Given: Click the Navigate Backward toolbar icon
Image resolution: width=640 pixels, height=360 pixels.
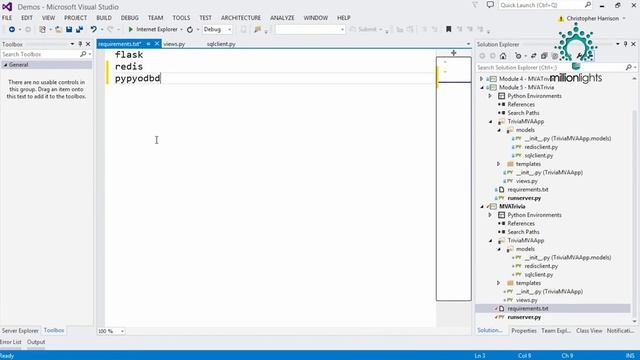Looking at the screenshot, I should (11, 29).
